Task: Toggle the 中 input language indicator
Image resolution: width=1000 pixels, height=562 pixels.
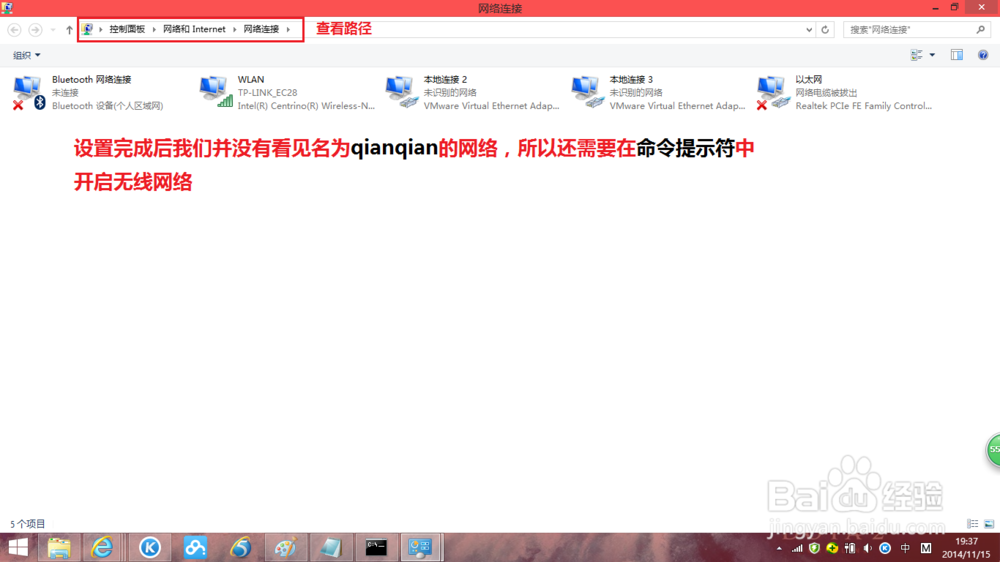Action: coord(905,548)
